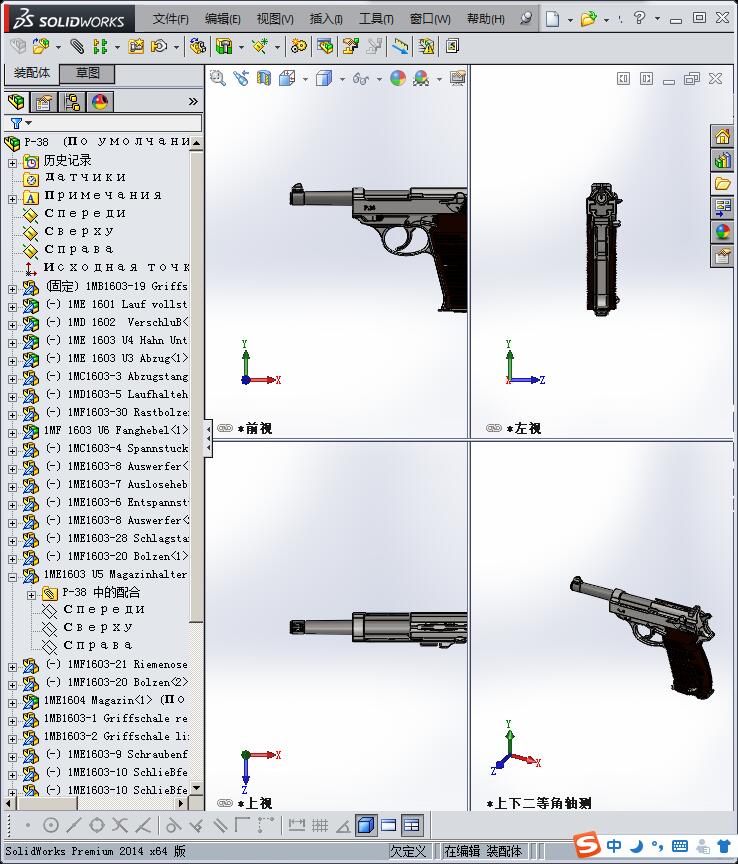The image size is (738, 864).
Task: Toggle the grid display icon in sketch toolbar
Action: pyautogui.click(x=320, y=825)
